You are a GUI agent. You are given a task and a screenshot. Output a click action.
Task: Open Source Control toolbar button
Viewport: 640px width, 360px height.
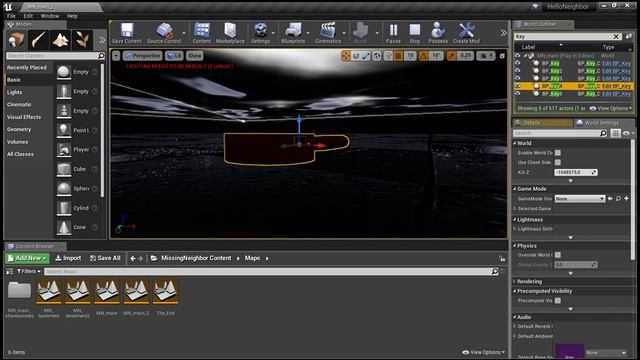pyautogui.click(x=164, y=33)
